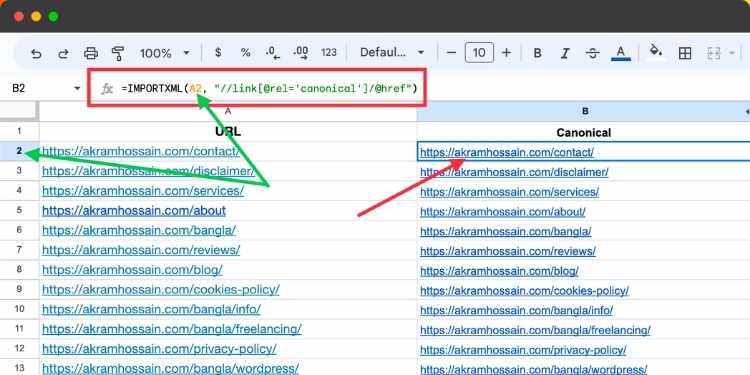Screen dimensions: 750x375
Task: Open more number formats (123)
Action: (329, 53)
